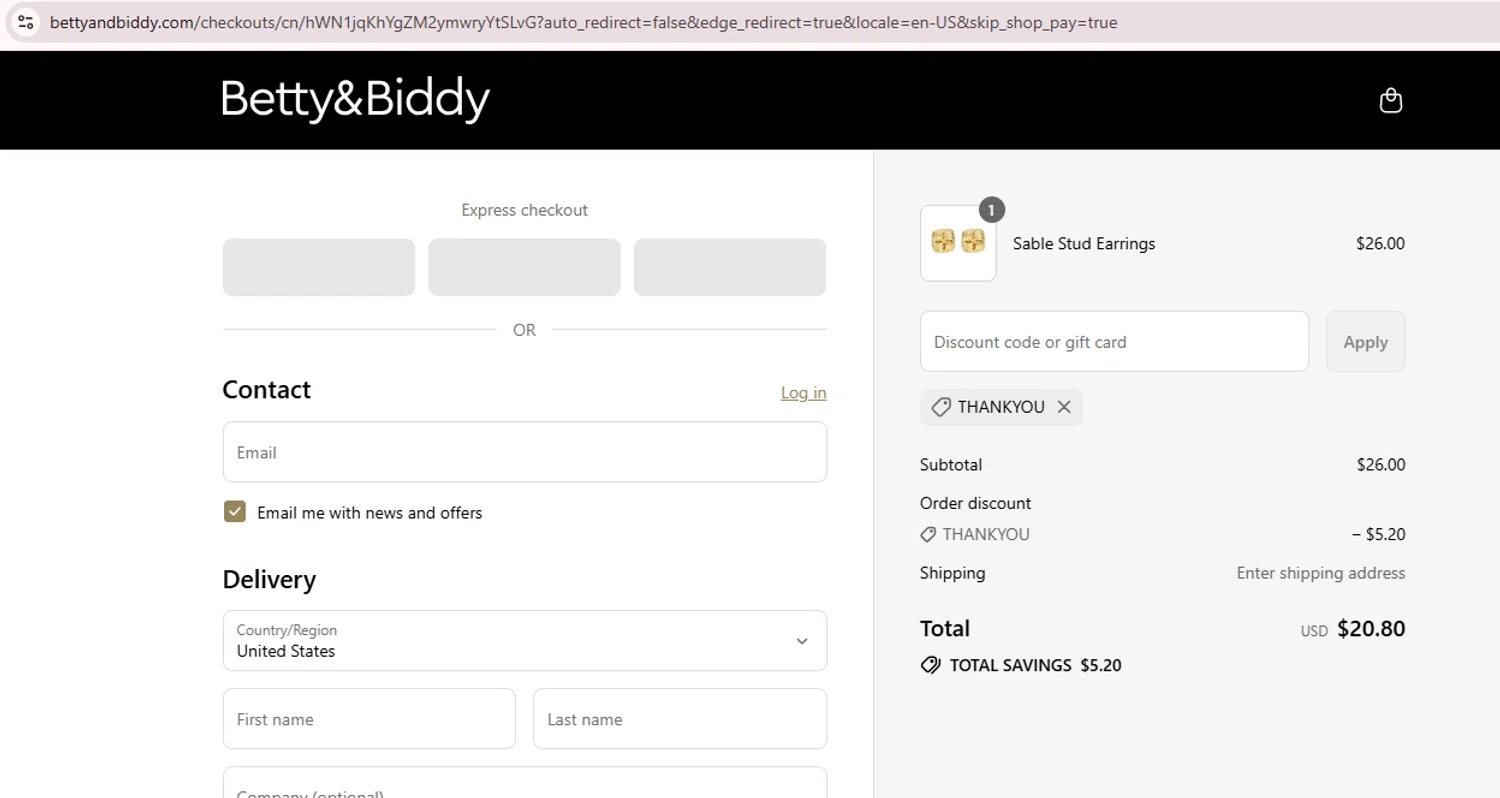The image size is (1500, 798).
Task: Click the browser address bar URL
Action: pos(583,22)
